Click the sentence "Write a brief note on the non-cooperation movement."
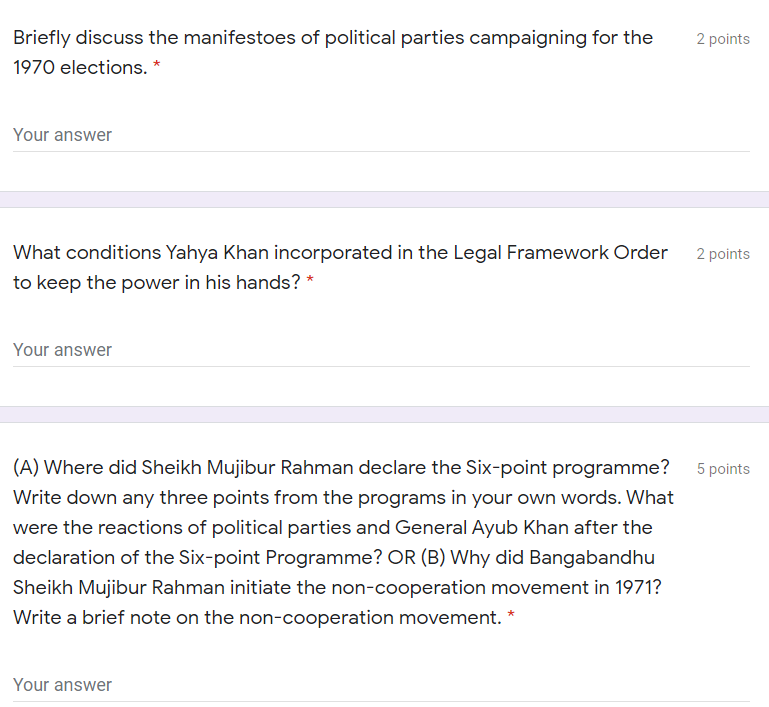This screenshot has height=707, width=769. [x=257, y=617]
